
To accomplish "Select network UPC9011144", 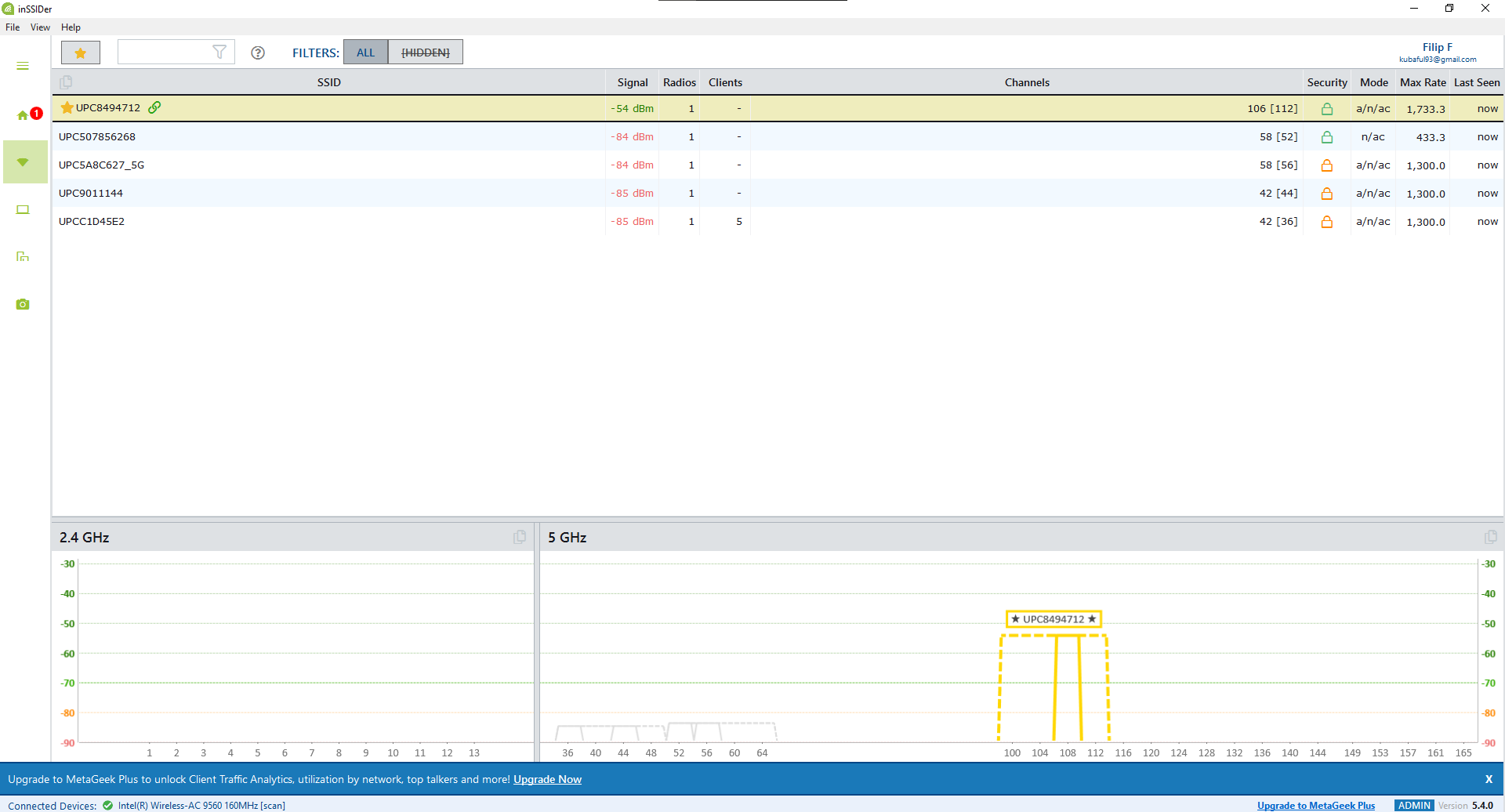I will 778,193.
